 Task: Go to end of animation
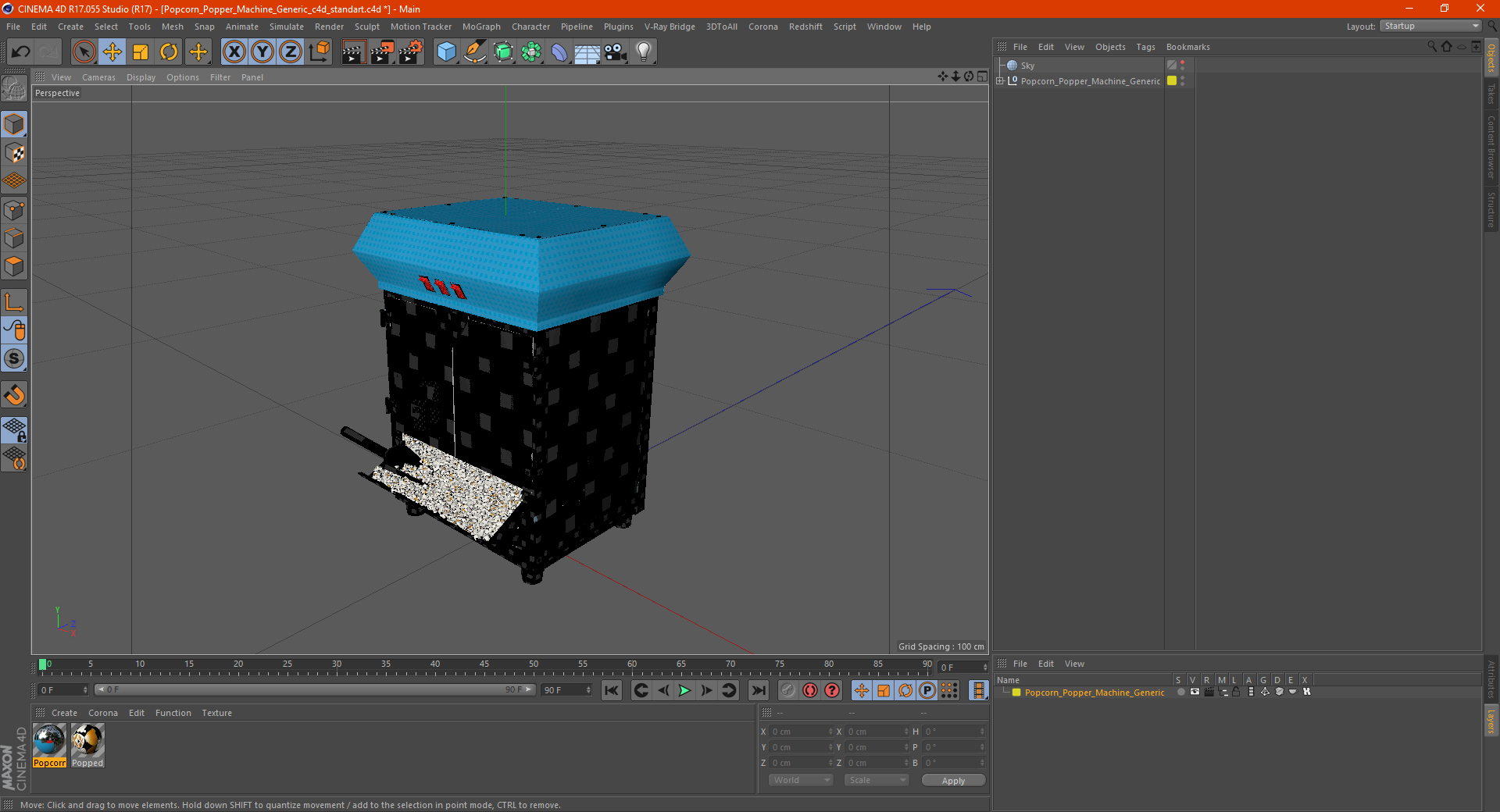coord(758,690)
